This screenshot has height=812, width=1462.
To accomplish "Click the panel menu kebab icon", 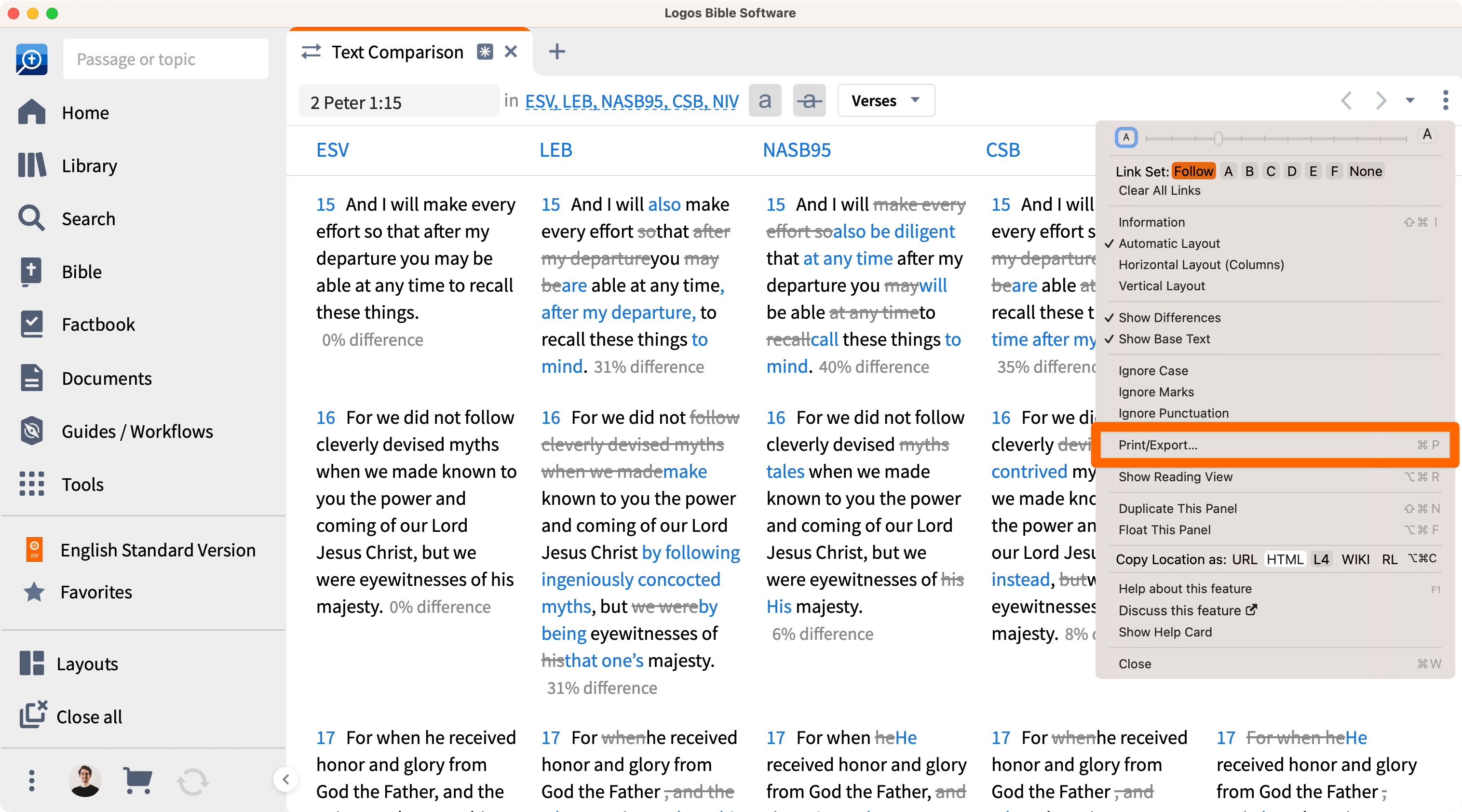I will [x=1445, y=100].
